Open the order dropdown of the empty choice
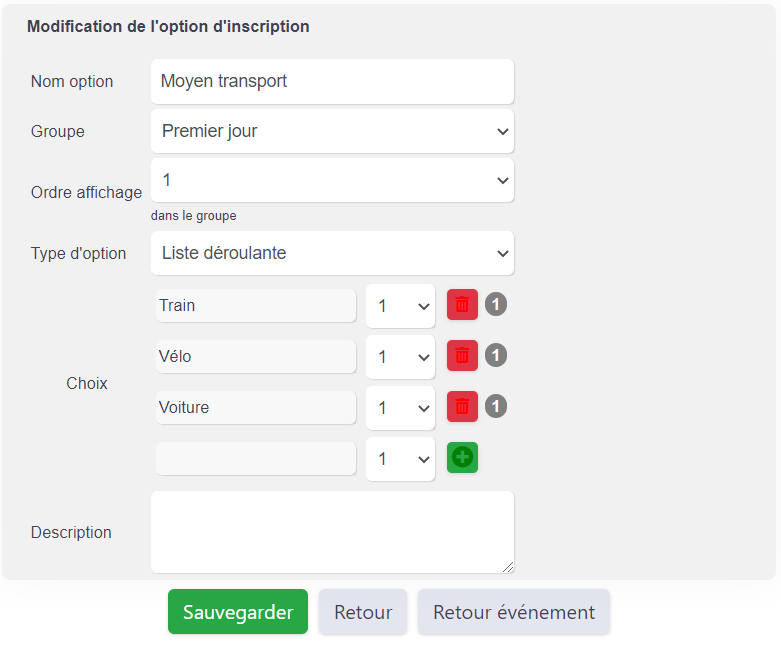Screen dimensions: 781x646 pos(400,459)
